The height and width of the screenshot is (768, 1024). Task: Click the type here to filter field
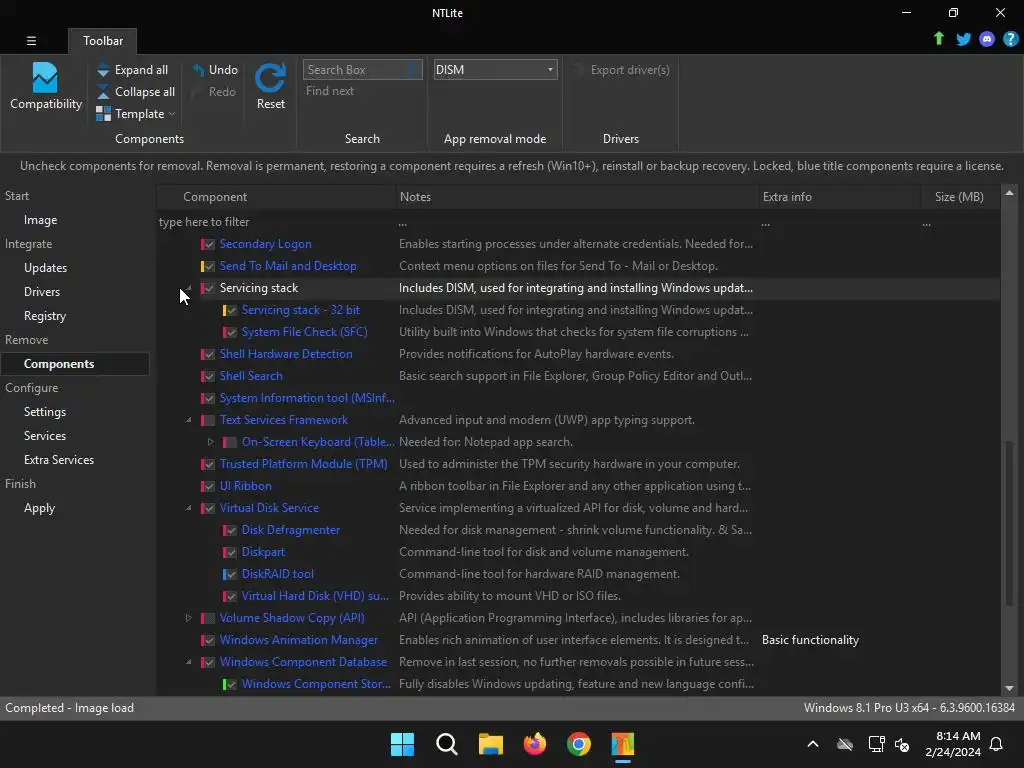click(x=274, y=222)
